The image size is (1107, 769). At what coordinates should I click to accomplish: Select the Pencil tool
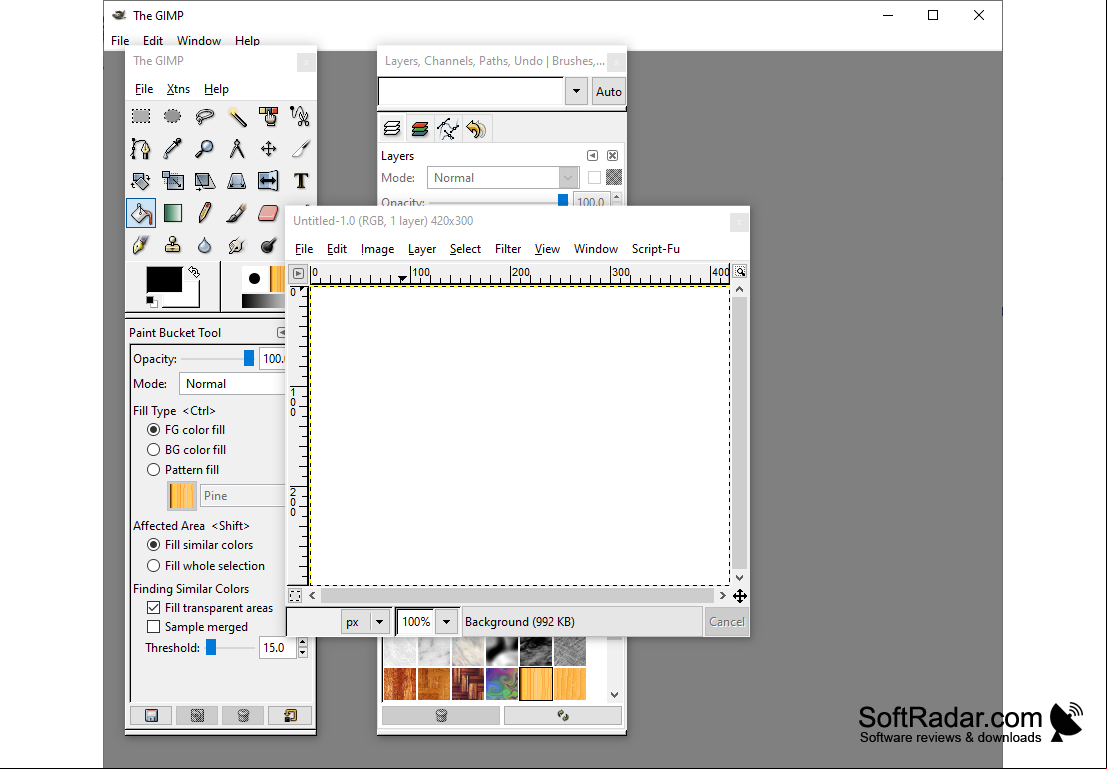(x=205, y=213)
